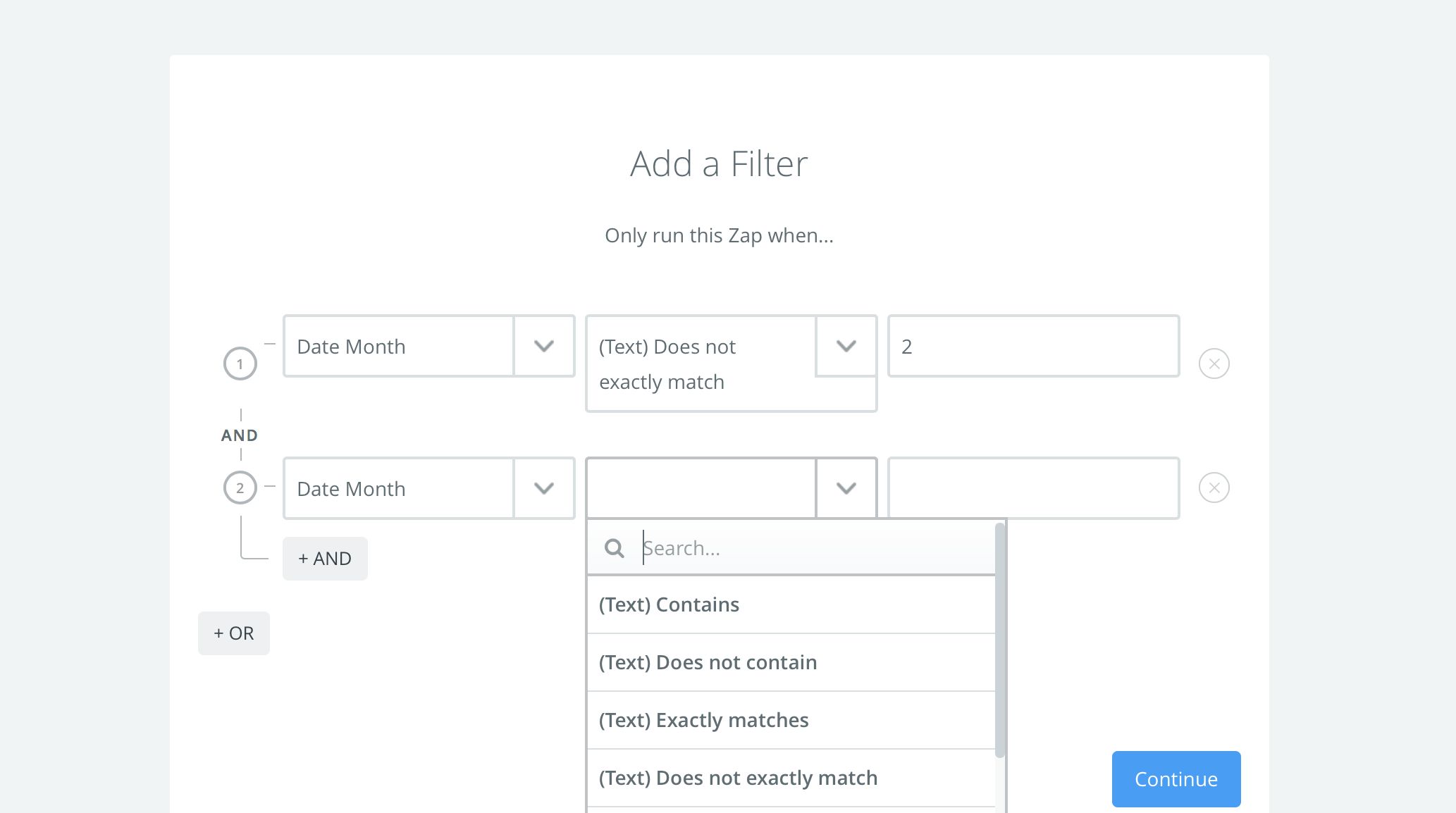Choose (Text) Exactly matches option
This screenshot has width=1456, height=813.
point(791,720)
